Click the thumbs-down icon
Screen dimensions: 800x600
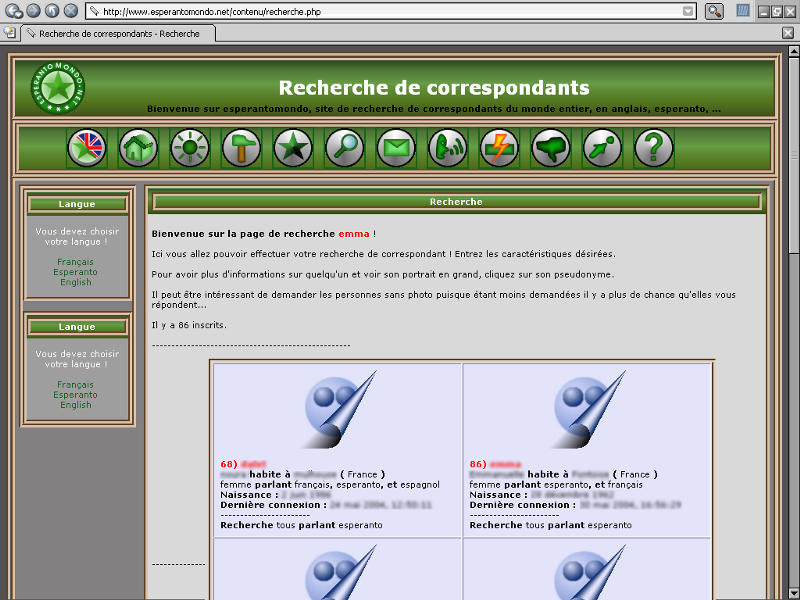[551, 148]
